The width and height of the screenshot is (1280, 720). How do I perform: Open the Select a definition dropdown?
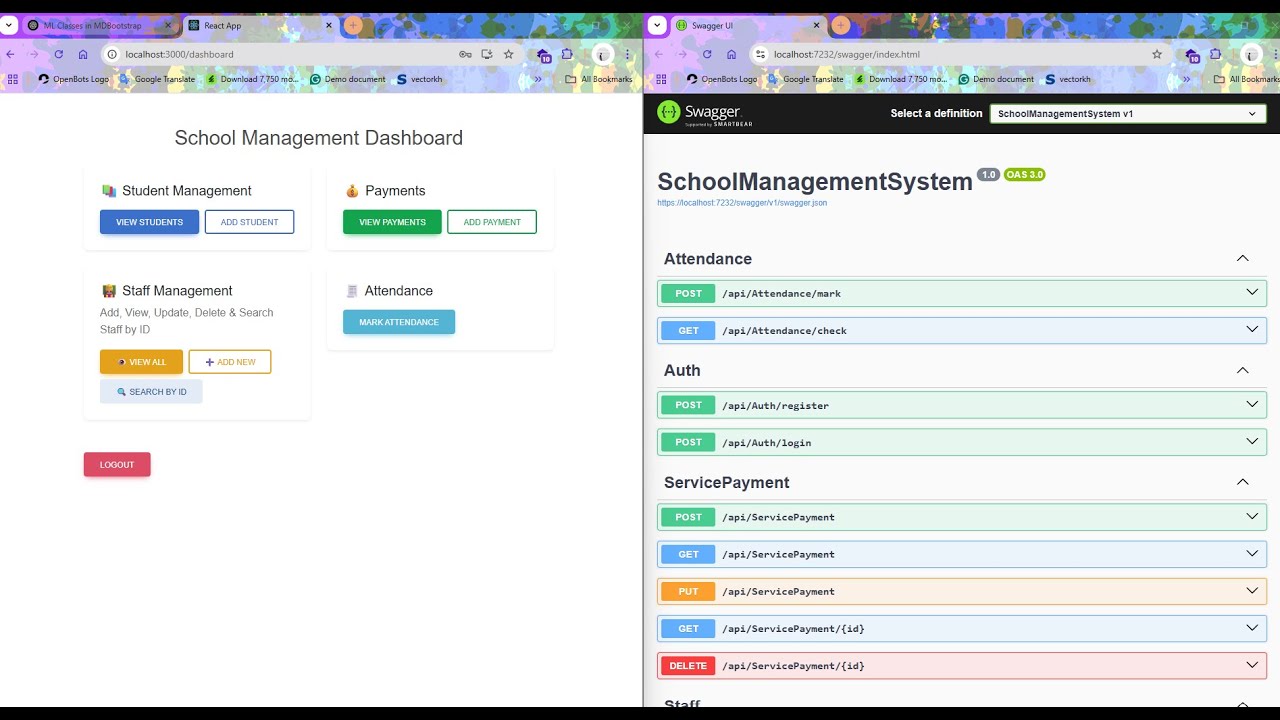click(1128, 114)
